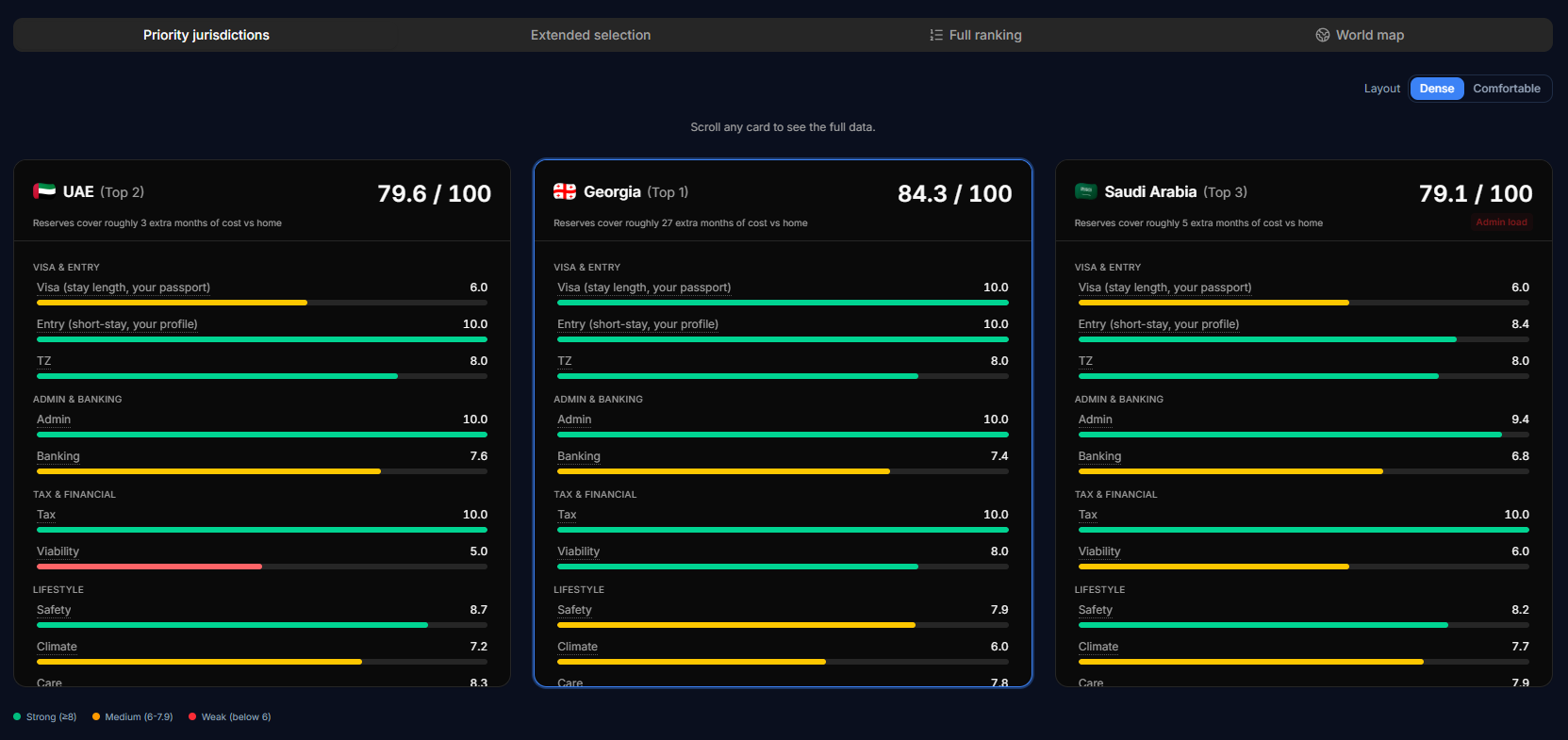Viewport: 1568px width, 740px height.
Task: Open the Extended selection tab
Action: (x=591, y=35)
